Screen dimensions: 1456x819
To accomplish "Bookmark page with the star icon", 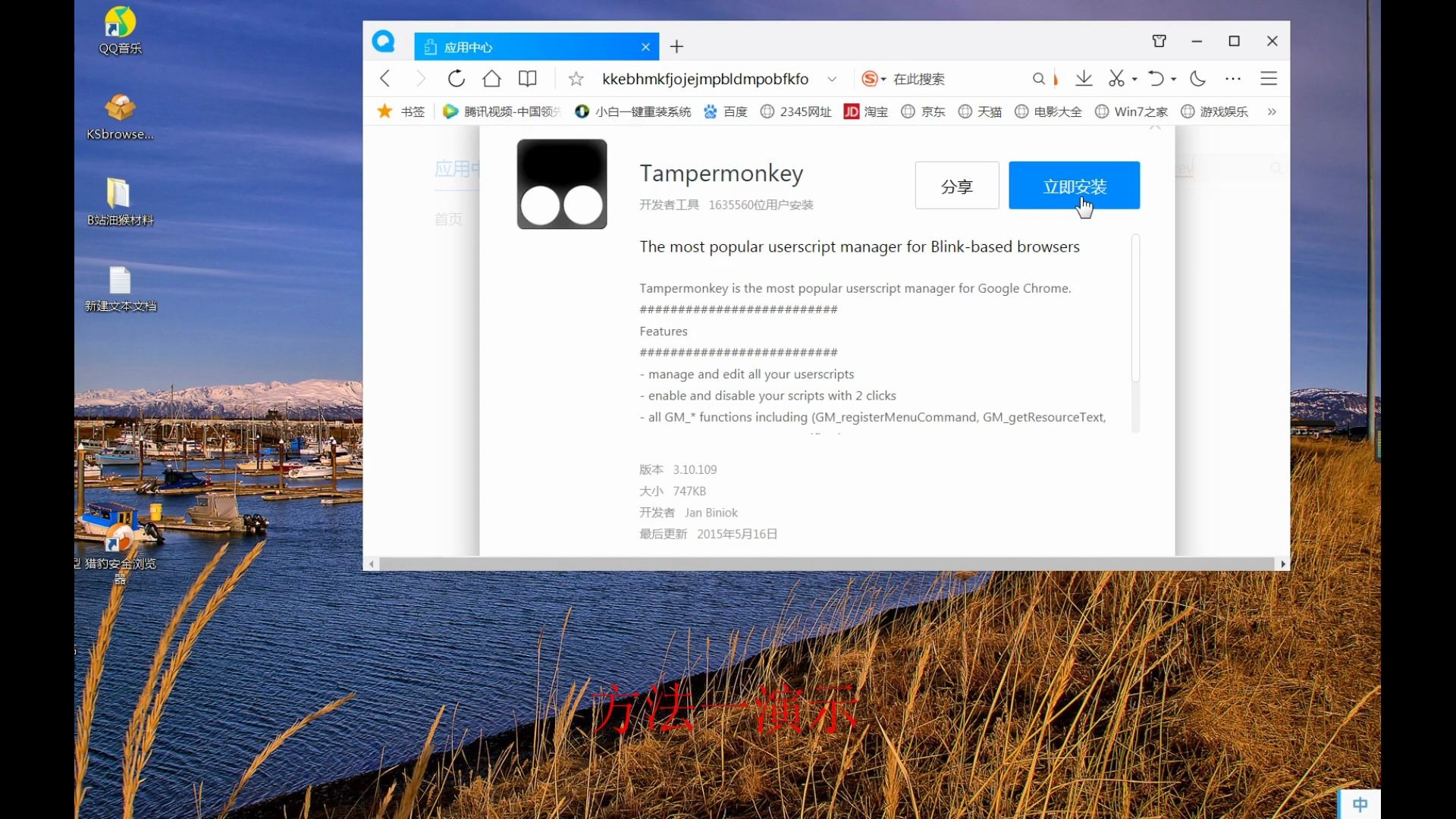I will tap(576, 79).
